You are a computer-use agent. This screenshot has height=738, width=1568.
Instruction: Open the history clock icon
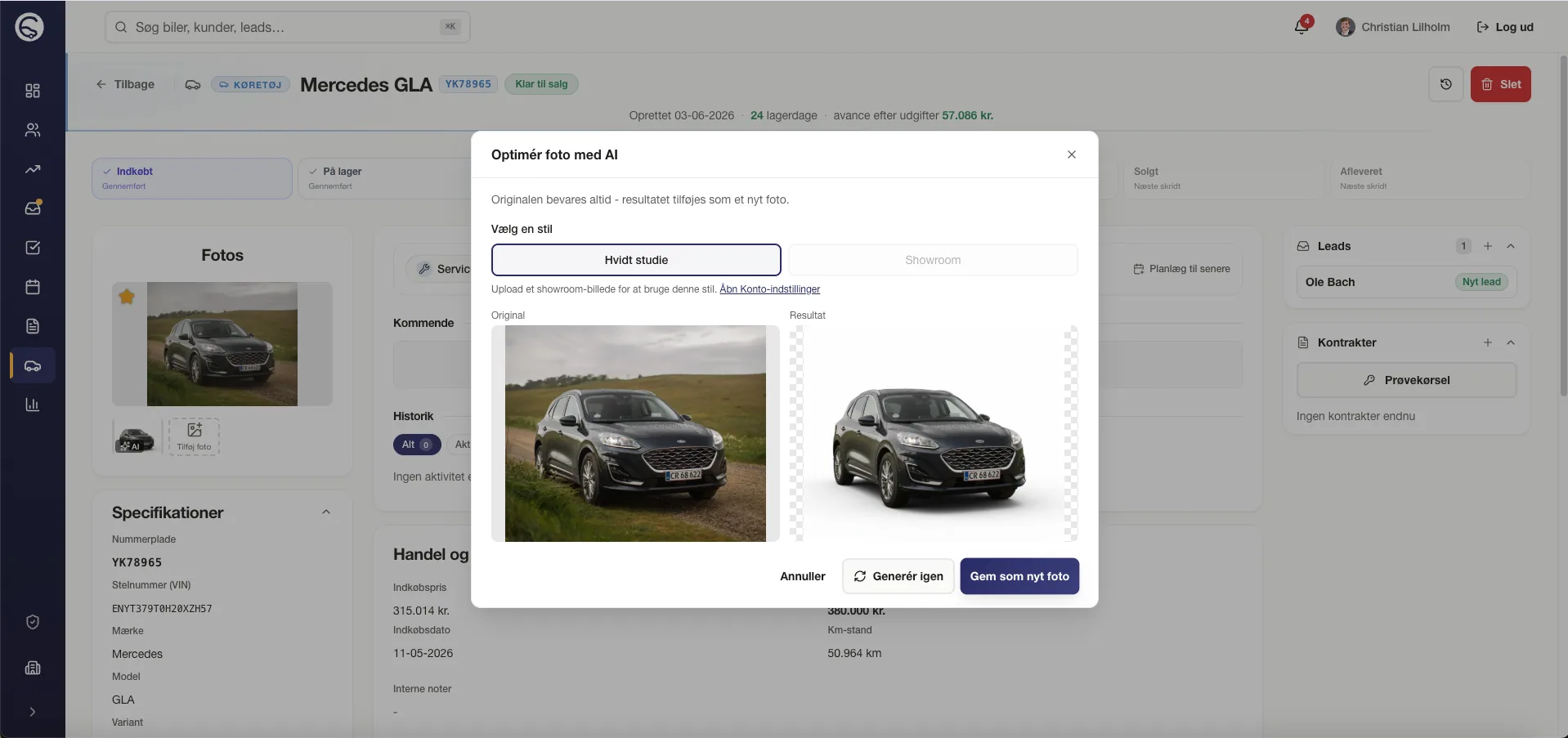pyautogui.click(x=1445, y=84)
